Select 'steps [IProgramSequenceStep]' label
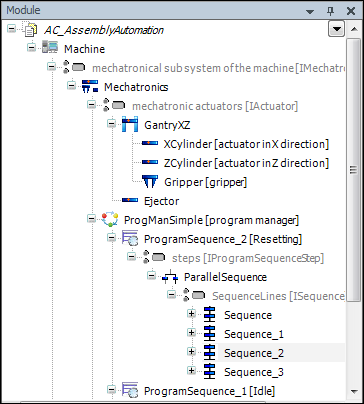364x404 pixels. coord(248,258)
